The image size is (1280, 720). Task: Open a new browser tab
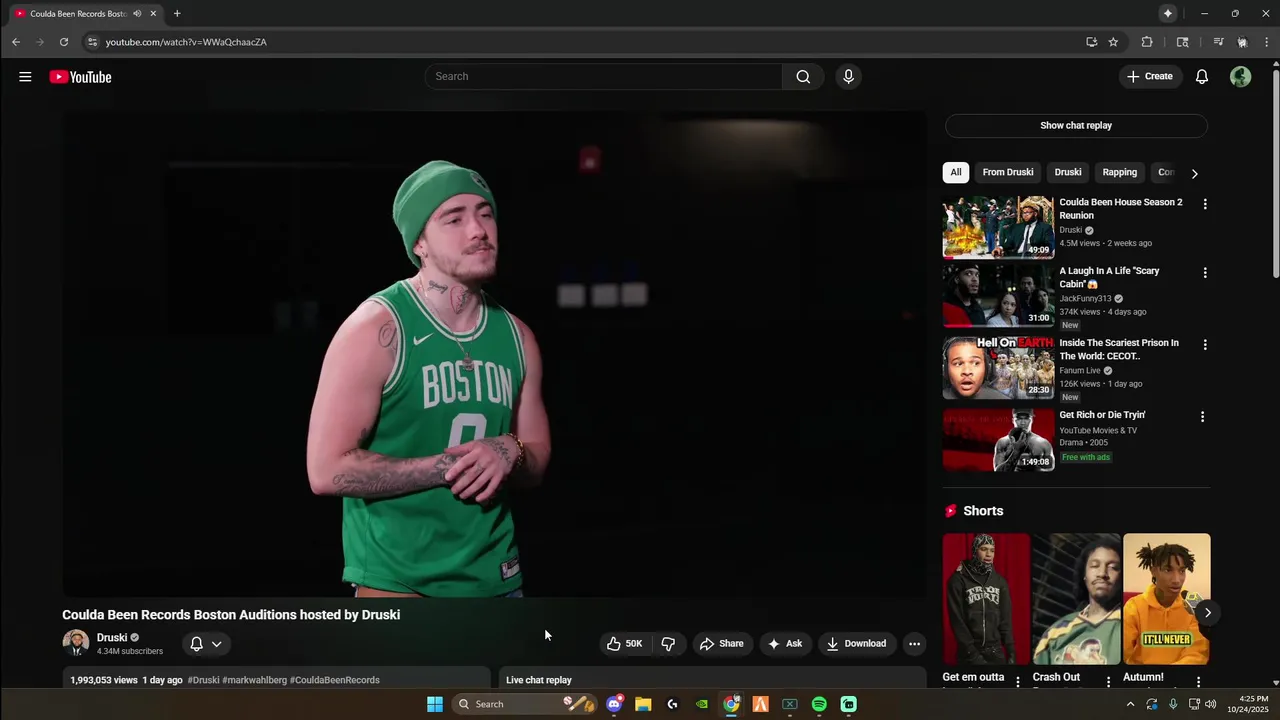coord(177,14)
